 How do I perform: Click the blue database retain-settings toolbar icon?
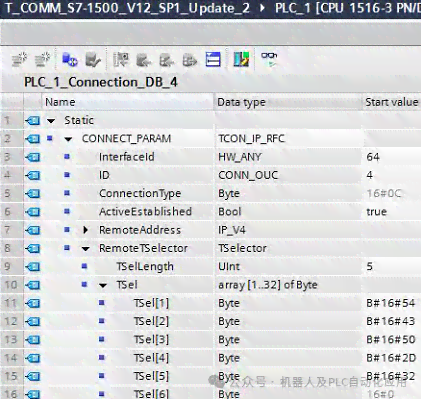click(70, 60)
